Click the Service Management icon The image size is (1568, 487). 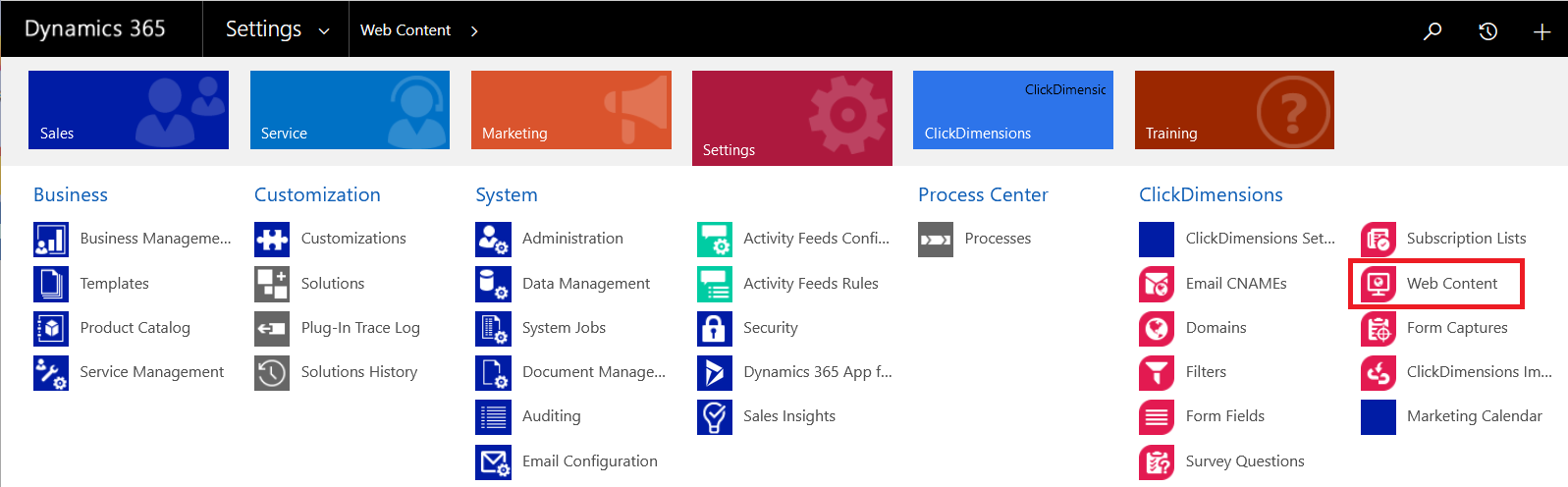51,372
